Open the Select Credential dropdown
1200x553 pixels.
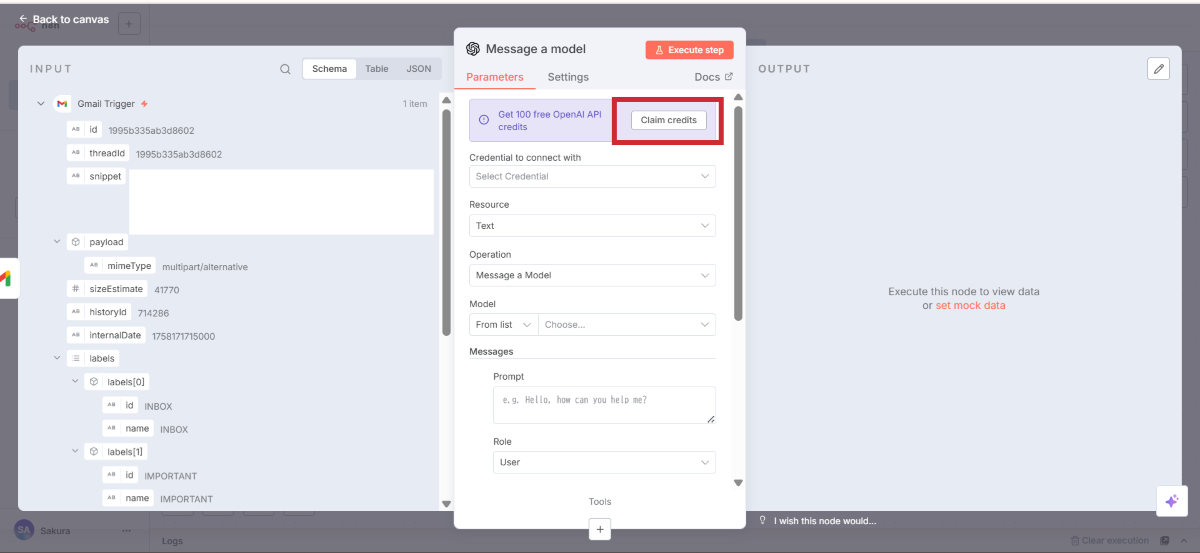point(592,176)
